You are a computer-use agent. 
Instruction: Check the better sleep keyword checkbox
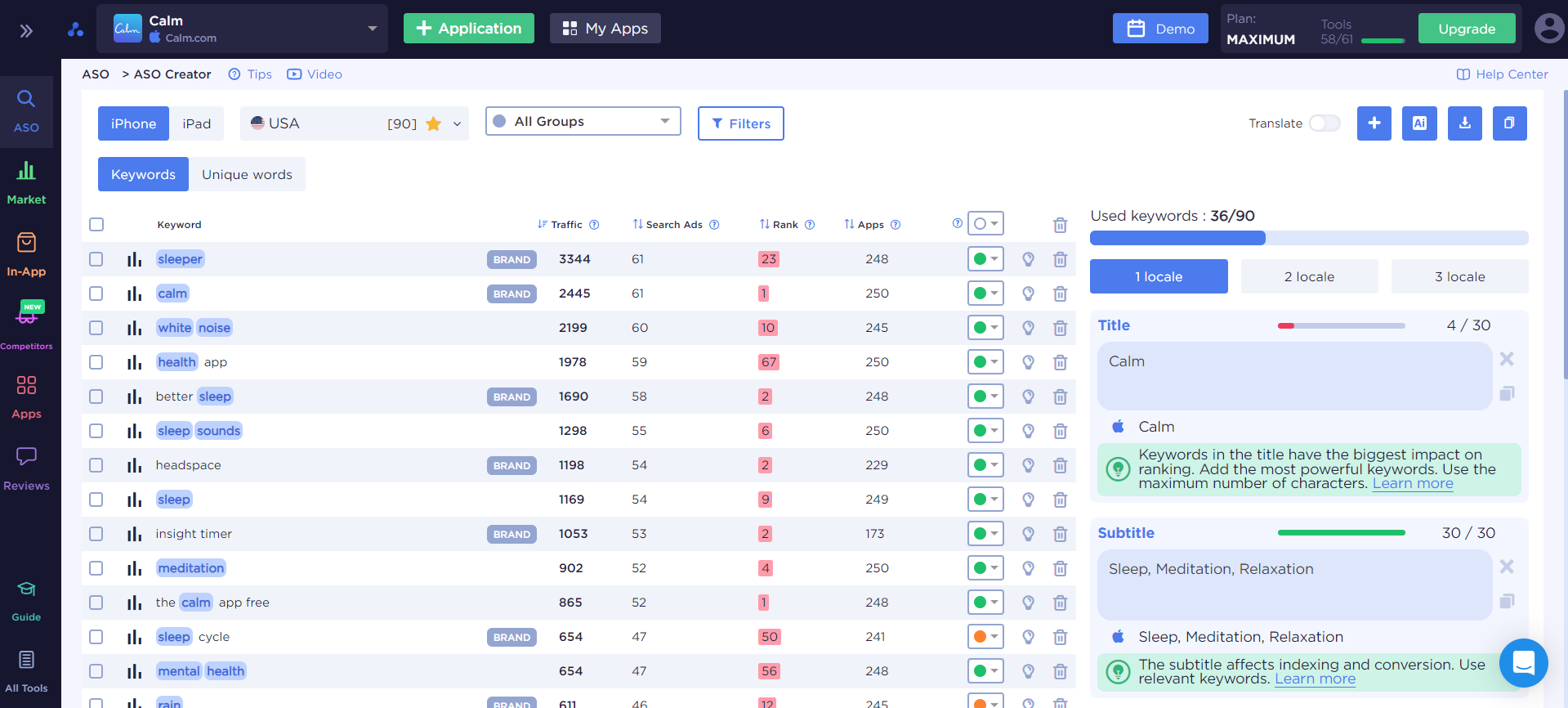(x=96, y=397)
